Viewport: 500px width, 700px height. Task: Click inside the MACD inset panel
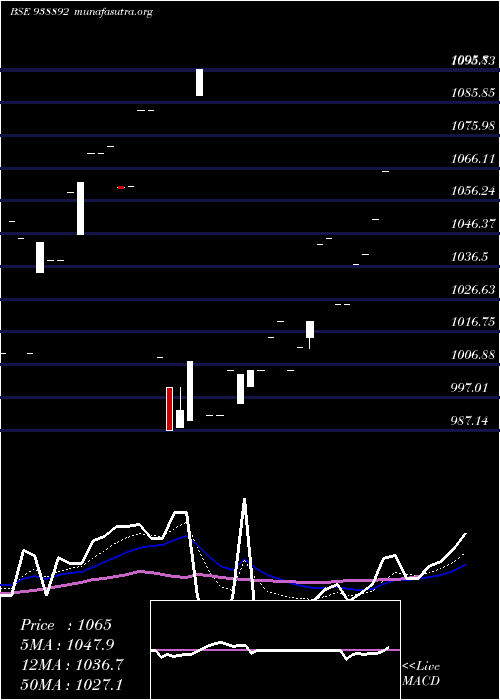[x=275, y=650]
